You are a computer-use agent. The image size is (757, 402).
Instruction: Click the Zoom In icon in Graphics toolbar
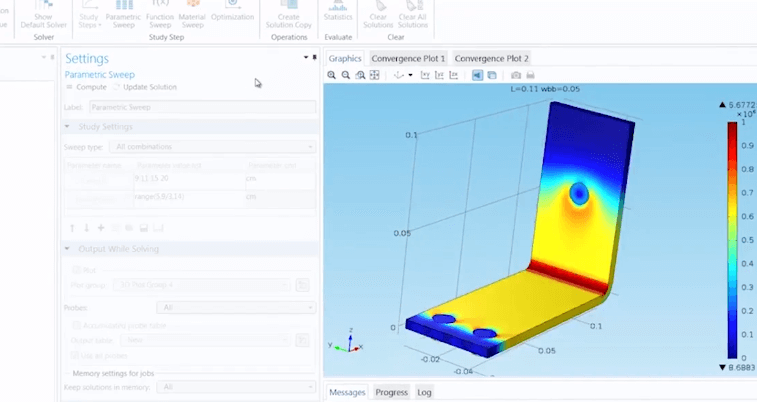(332, 75)
